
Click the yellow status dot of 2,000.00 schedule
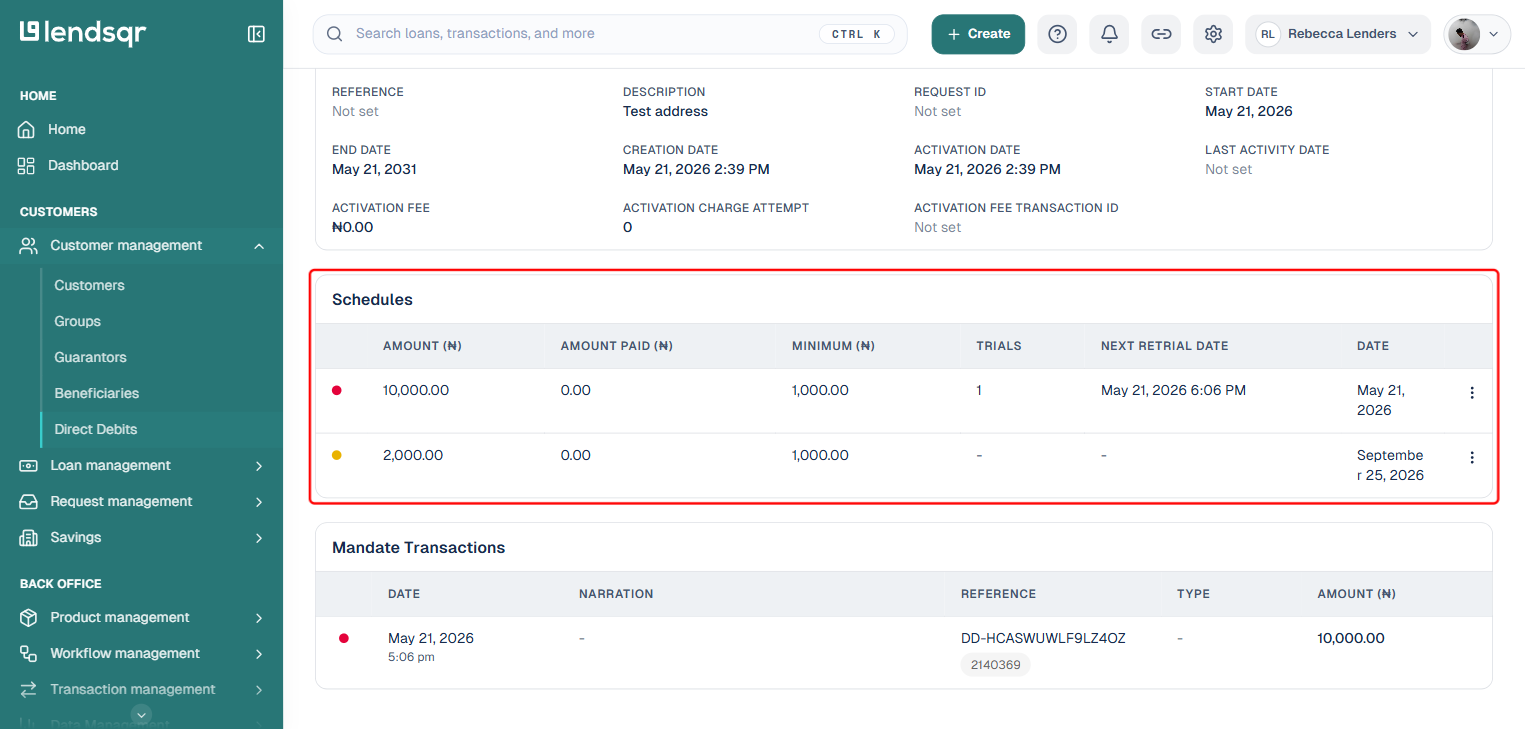(x=337, y=455)
